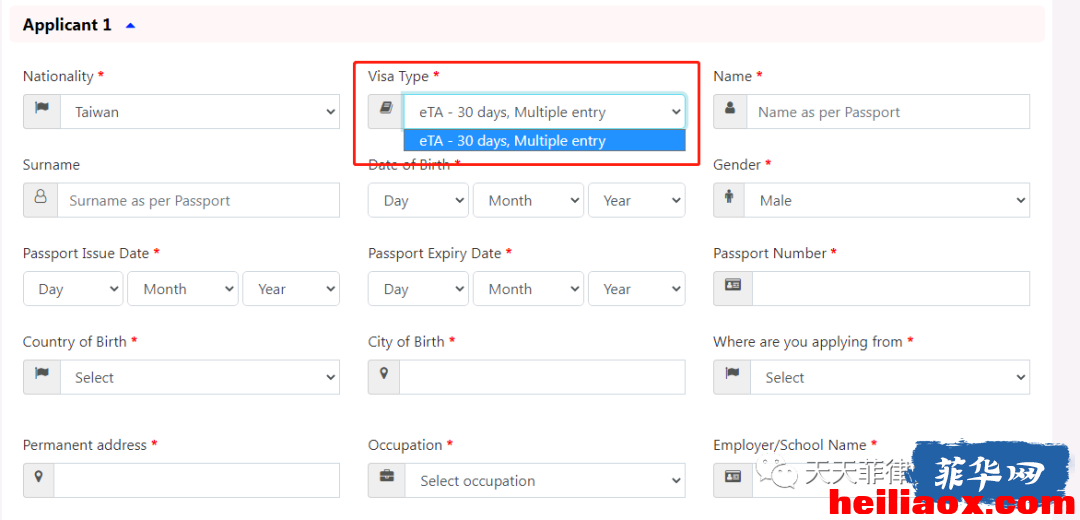The width and height of the screenshot is (1080, 520).
Task: Click the Applicant 1 heading text
Action: [x=67, y=25]
